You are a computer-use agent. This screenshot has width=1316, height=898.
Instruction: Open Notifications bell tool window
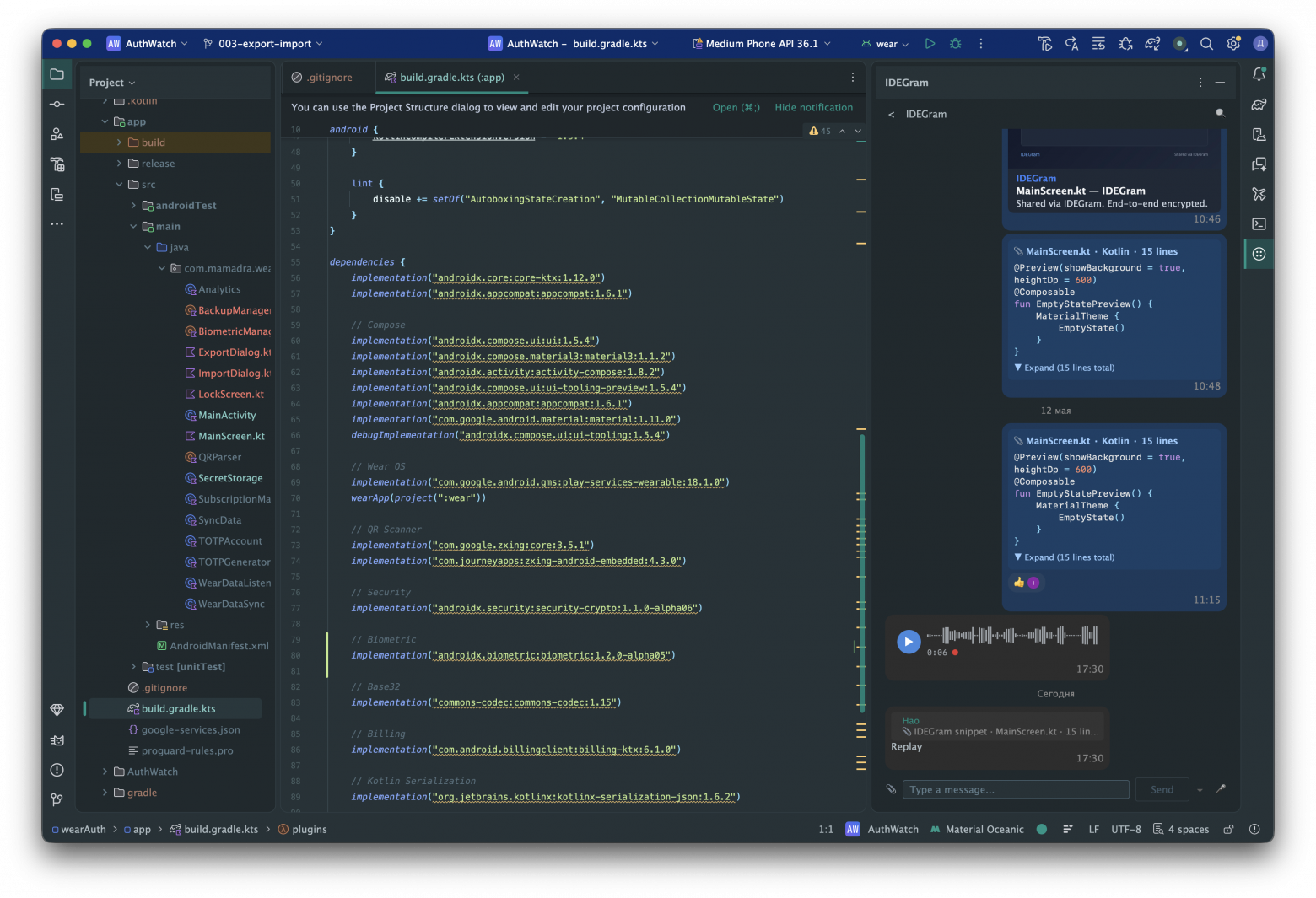(x=1259, y=74)
